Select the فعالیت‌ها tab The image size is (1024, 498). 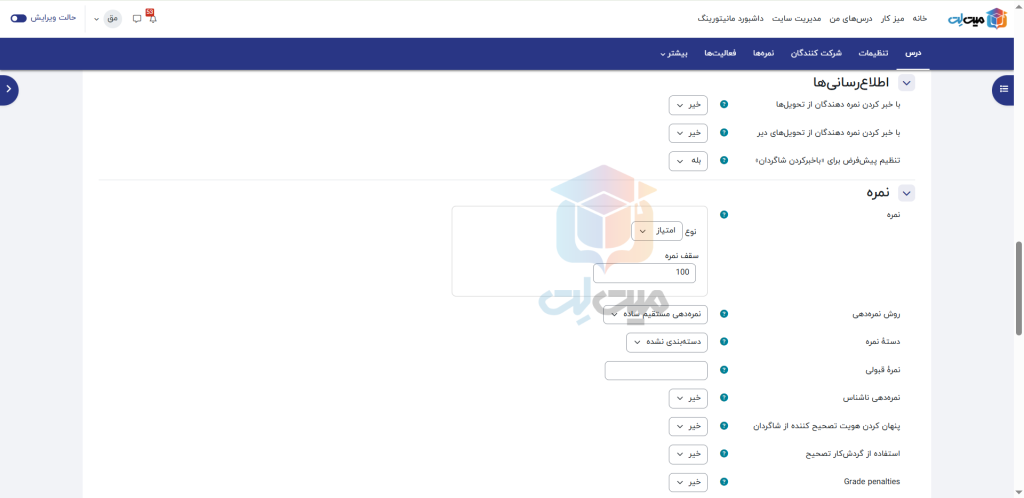coord(720,53)
